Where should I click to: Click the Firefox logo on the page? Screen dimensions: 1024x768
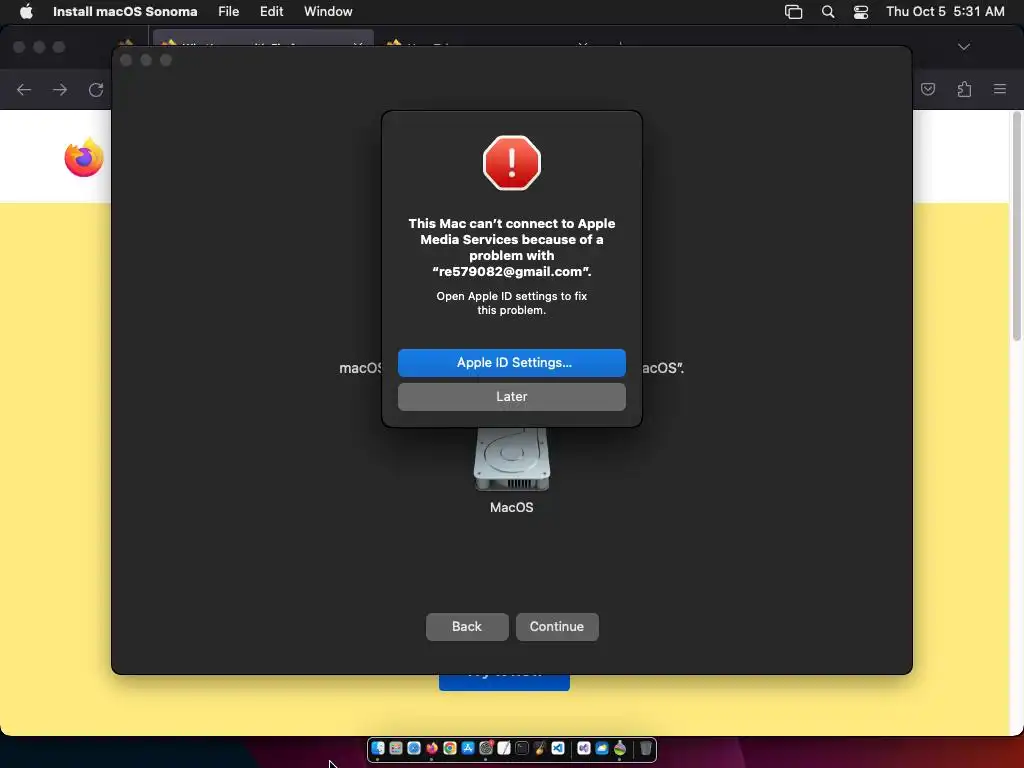point(84,157)
